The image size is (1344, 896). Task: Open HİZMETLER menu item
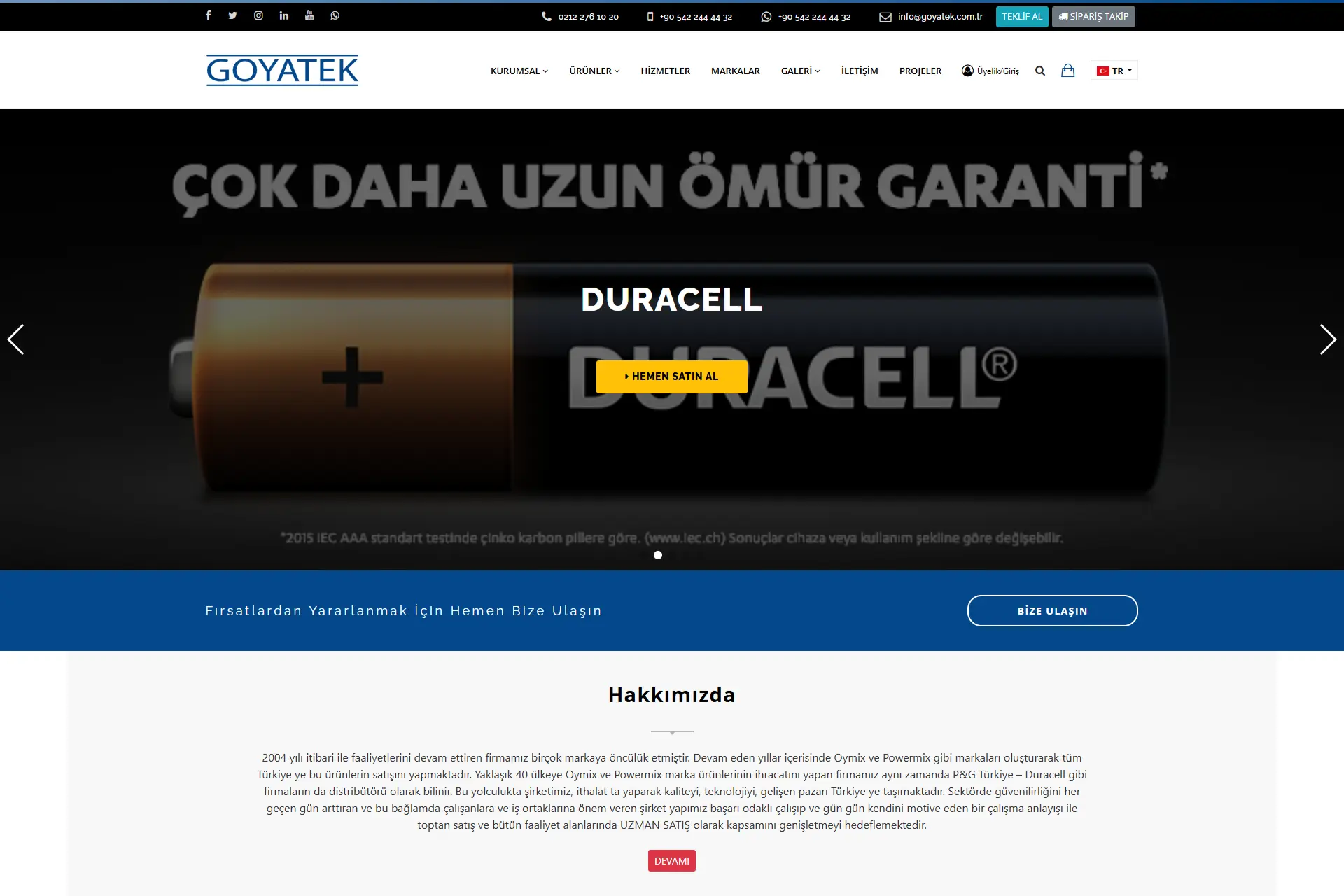pos(665,71)
